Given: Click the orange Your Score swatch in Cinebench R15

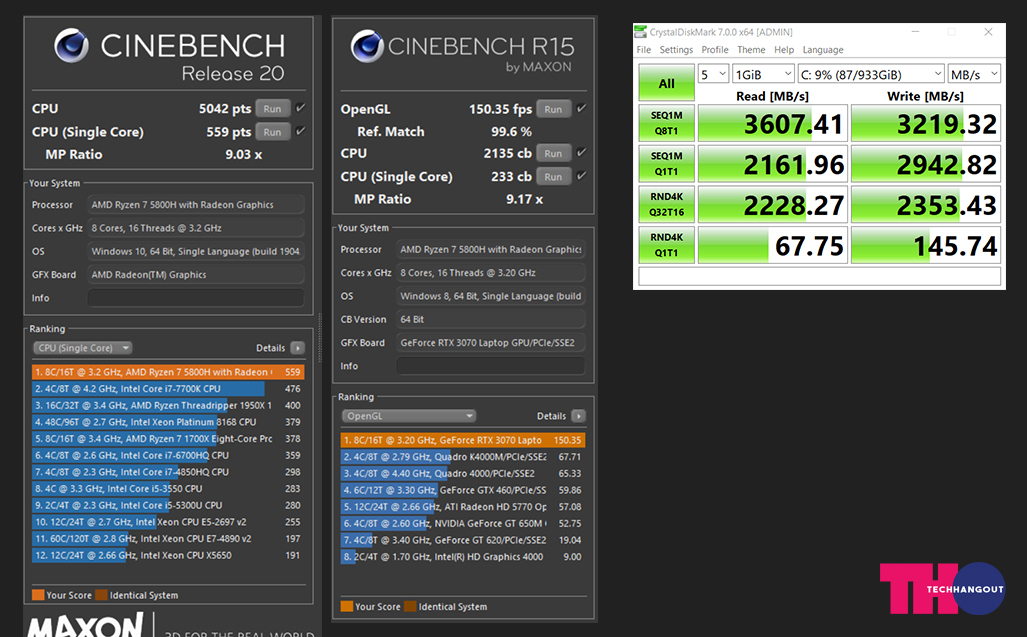Looking at the screenshot, I should click(346, 606).
